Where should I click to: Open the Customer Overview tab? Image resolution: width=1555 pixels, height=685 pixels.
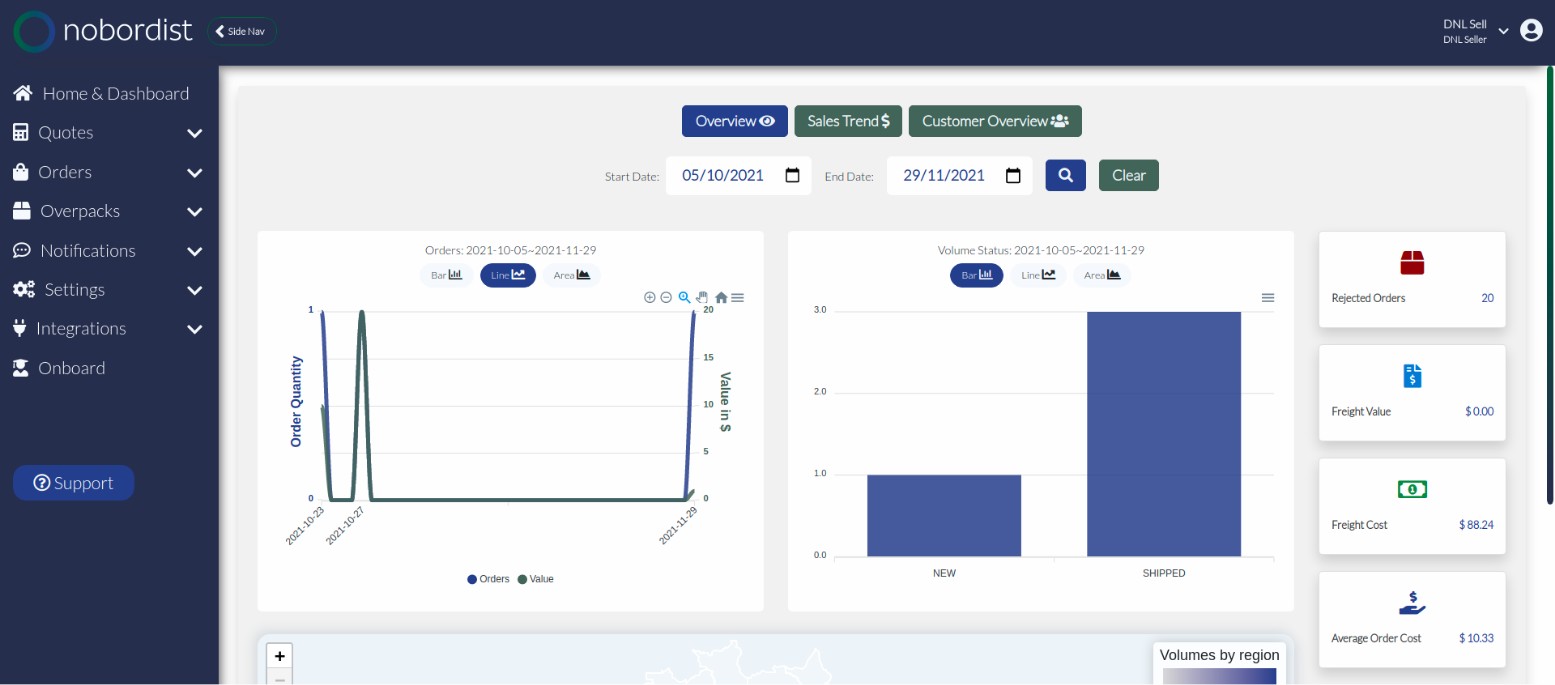[x=995, y=121]
